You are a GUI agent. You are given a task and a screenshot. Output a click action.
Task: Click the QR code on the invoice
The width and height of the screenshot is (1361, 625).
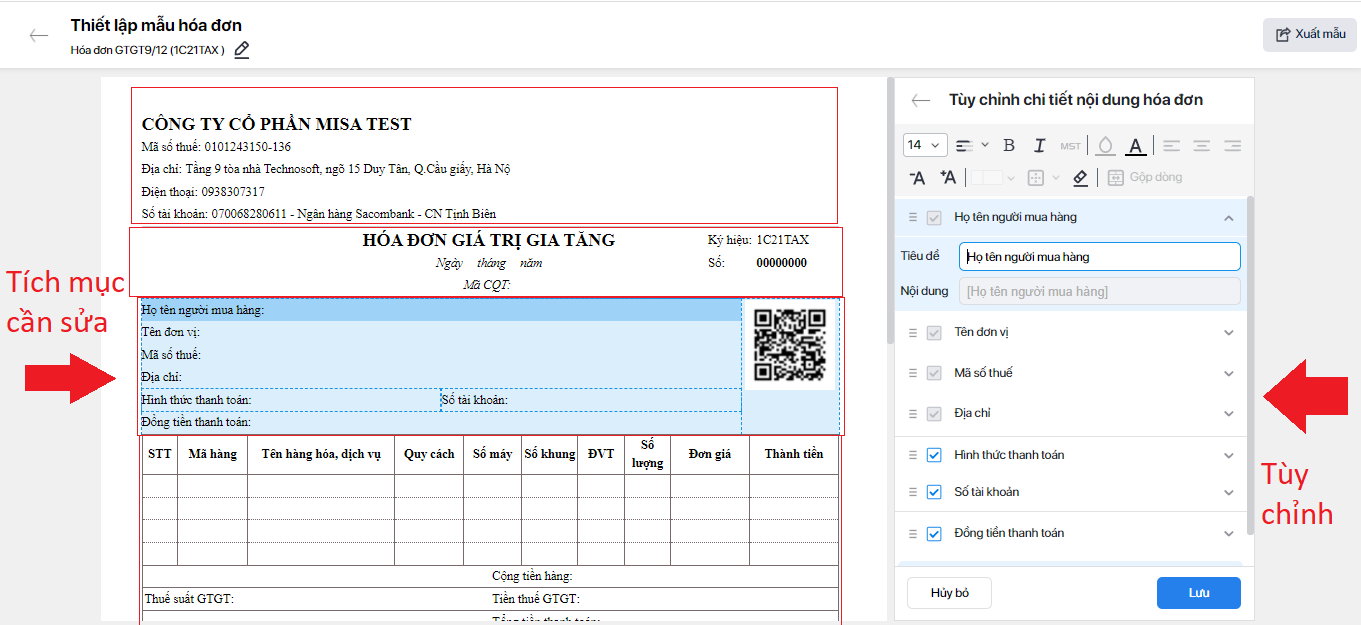[789, 345]
